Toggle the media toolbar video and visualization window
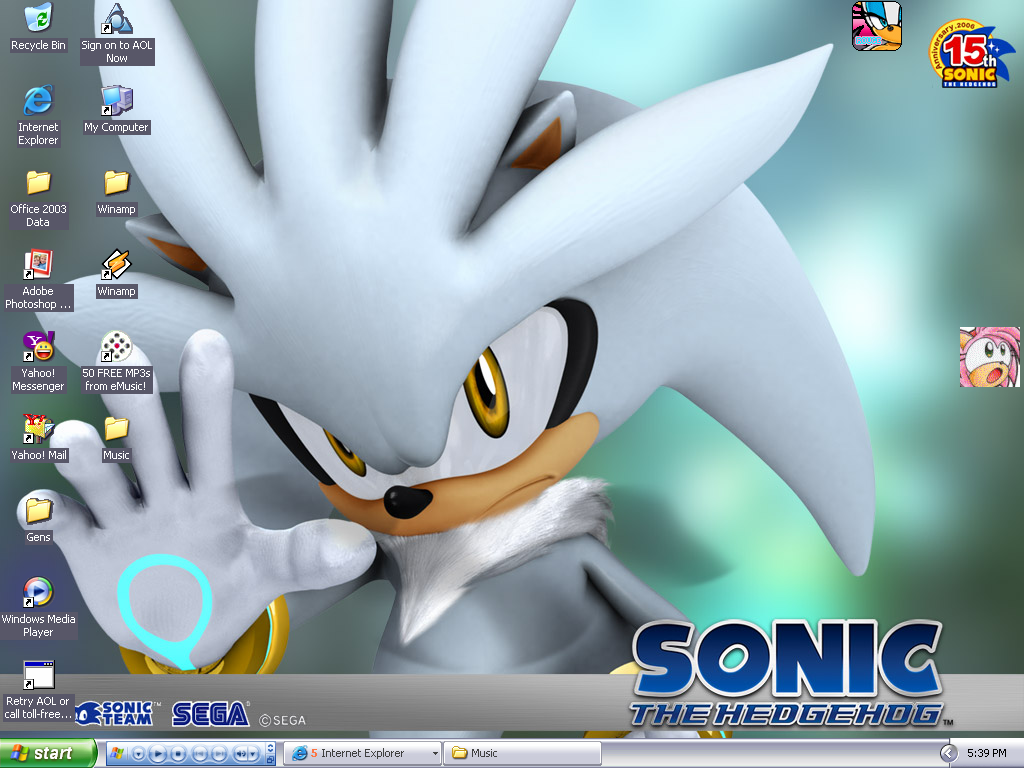The height and width of the screenshot is (768, 1024). (270, 746)
